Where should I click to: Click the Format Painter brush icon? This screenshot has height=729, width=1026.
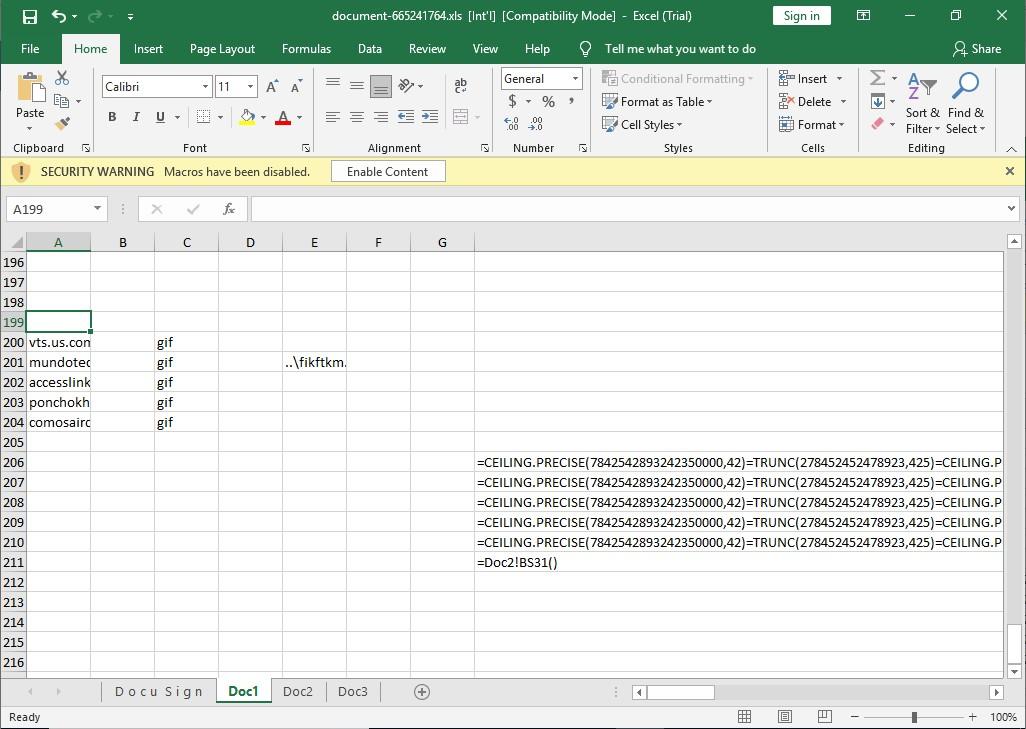coord(62,124)
